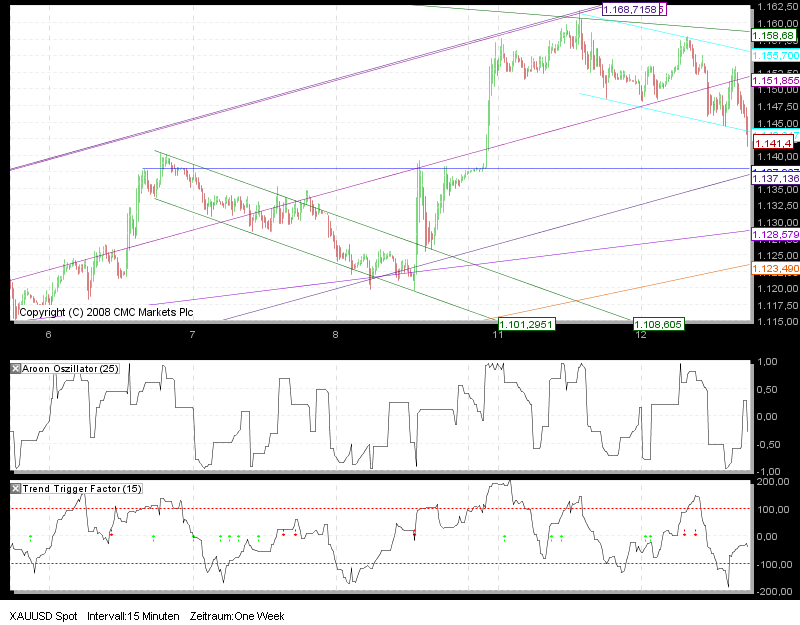This screenshot has height=625, width=800.
Task: Close the Aroon Oszillator (25) indicator panel
Action: 14,368
